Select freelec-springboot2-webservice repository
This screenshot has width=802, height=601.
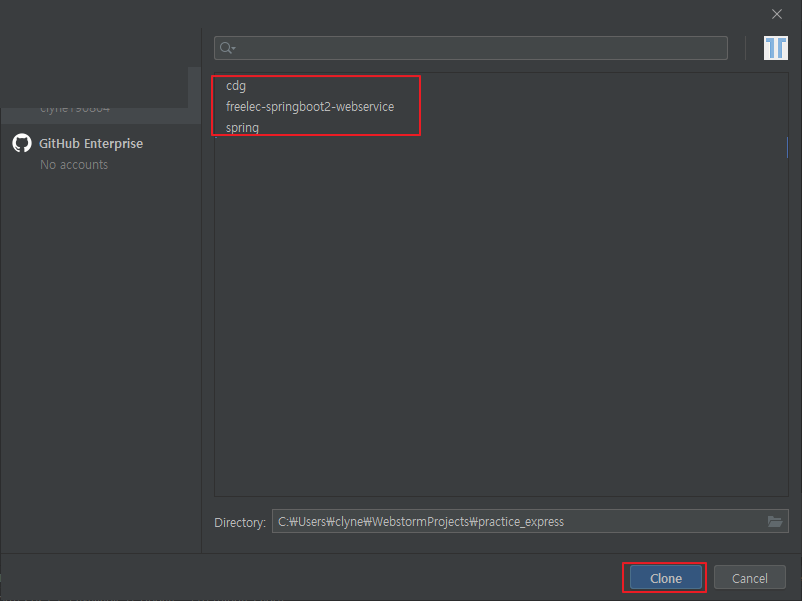click(310, 106)
